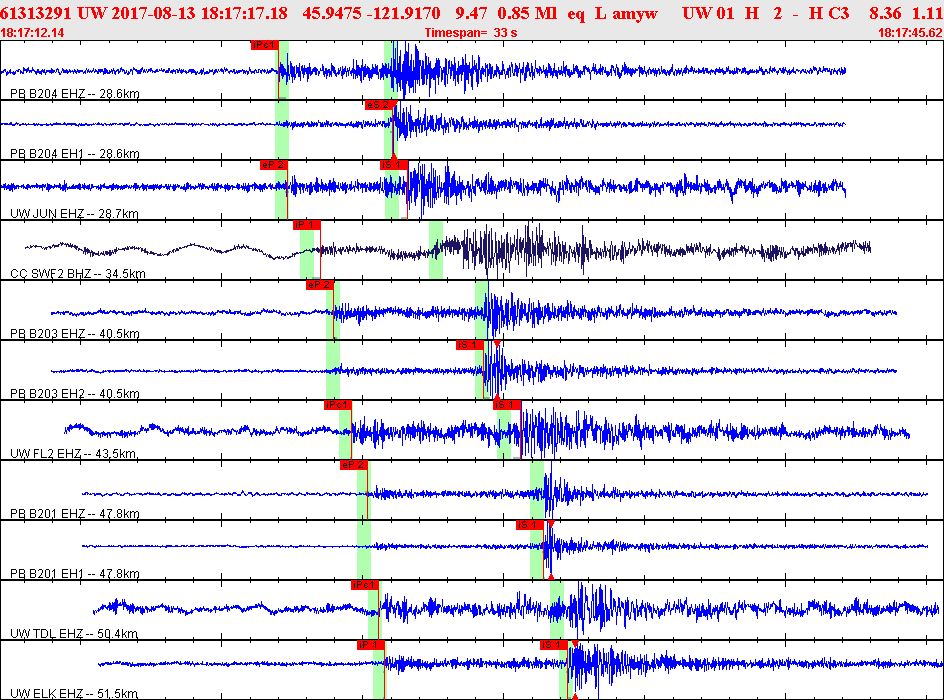Image resolution: width=944 pixels, height=700 pixels.
Task: Click the magnitude '0.85 Ml' in header
Action: click(527, 13)
